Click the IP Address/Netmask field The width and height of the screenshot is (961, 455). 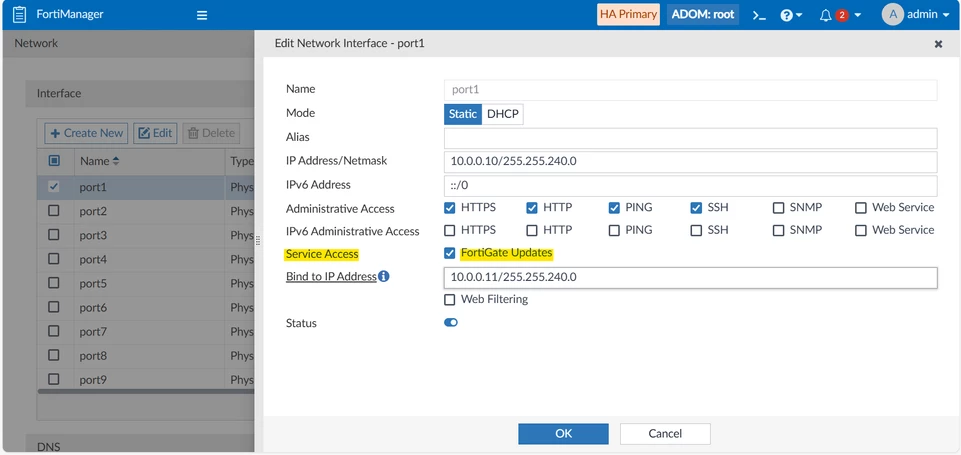click(691, 162)
